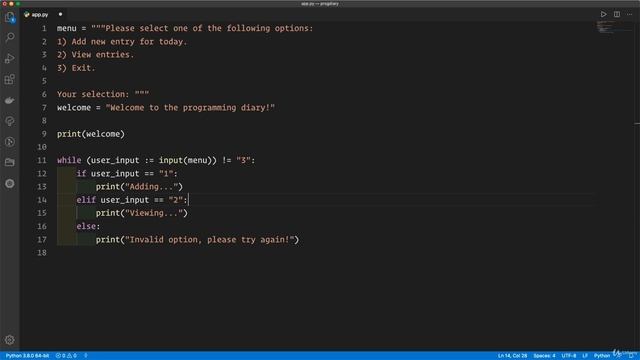Image resolution: width=640 pixels, height=360 pixels.
Task: Open the Run and Debug view
Action: coord(9,58)
